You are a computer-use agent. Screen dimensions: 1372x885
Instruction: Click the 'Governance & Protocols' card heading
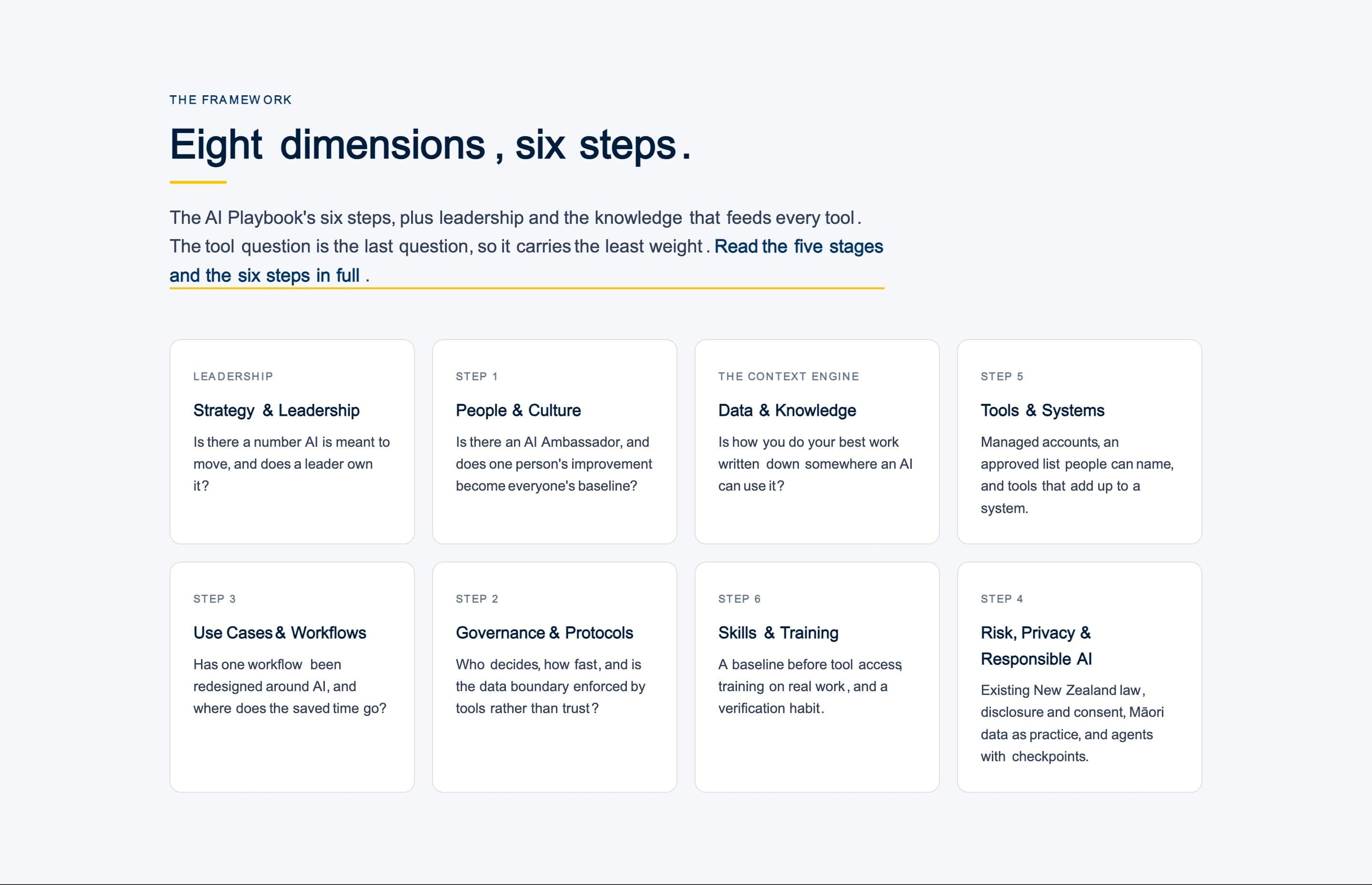(x=545, y=633)
